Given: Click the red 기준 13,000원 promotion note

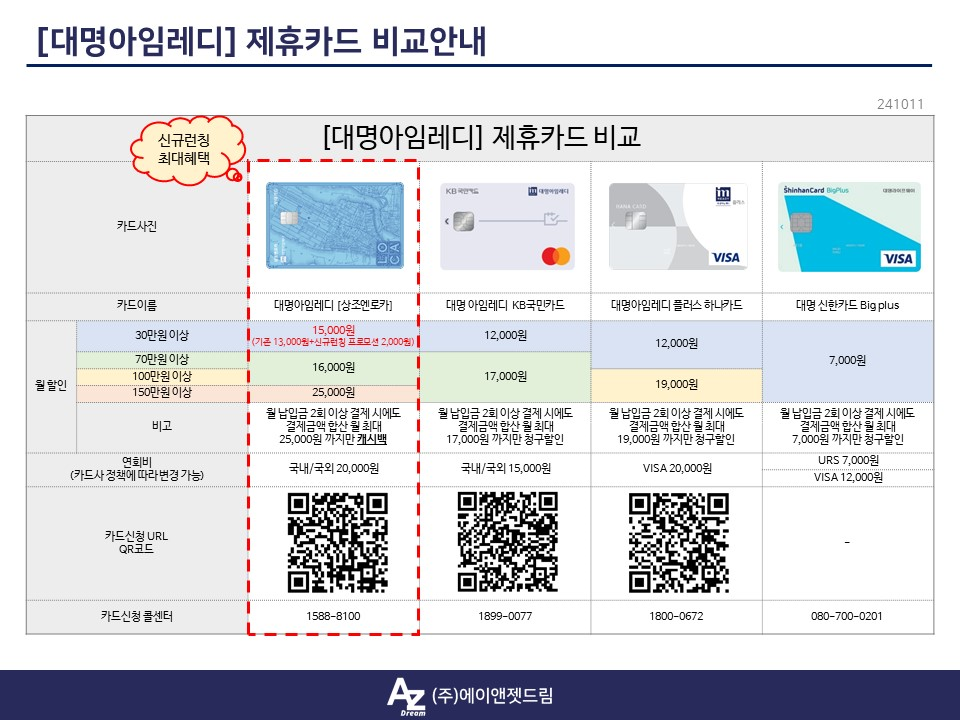Looking at the screenshot, I should click(333, 342).
